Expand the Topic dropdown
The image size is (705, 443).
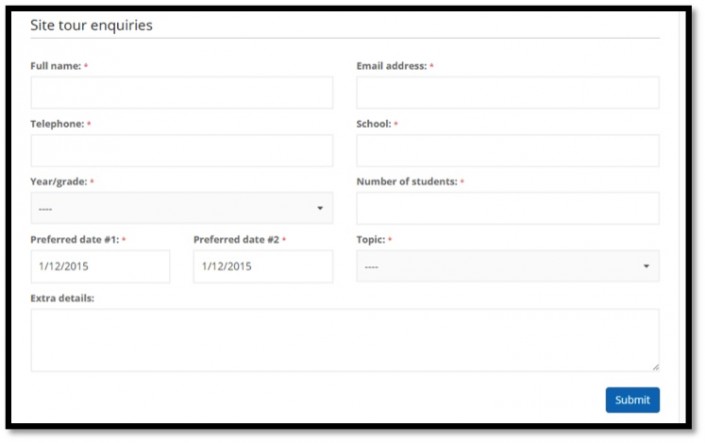507,266
